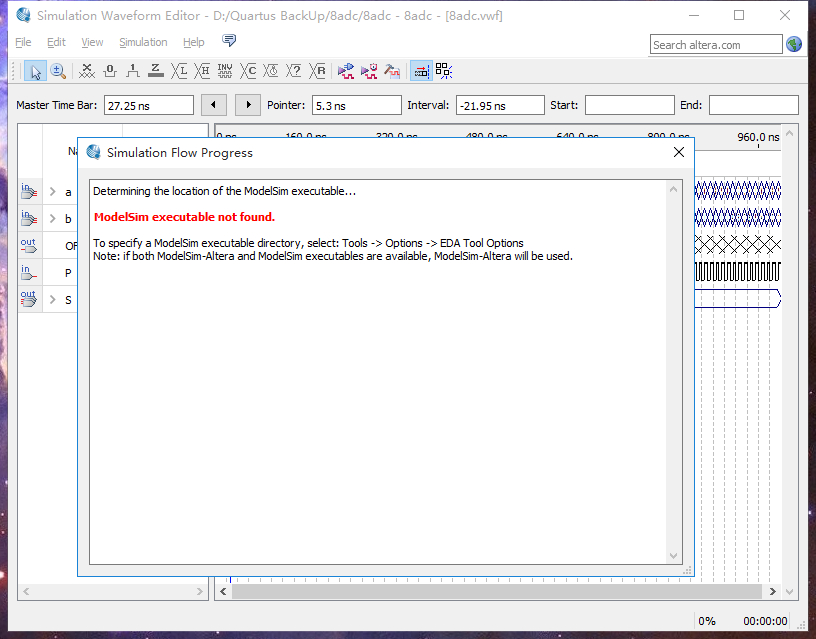Click the 'ModelSim executable not found.' text
This screenshot has height=639, width=816.
point(184,217)
